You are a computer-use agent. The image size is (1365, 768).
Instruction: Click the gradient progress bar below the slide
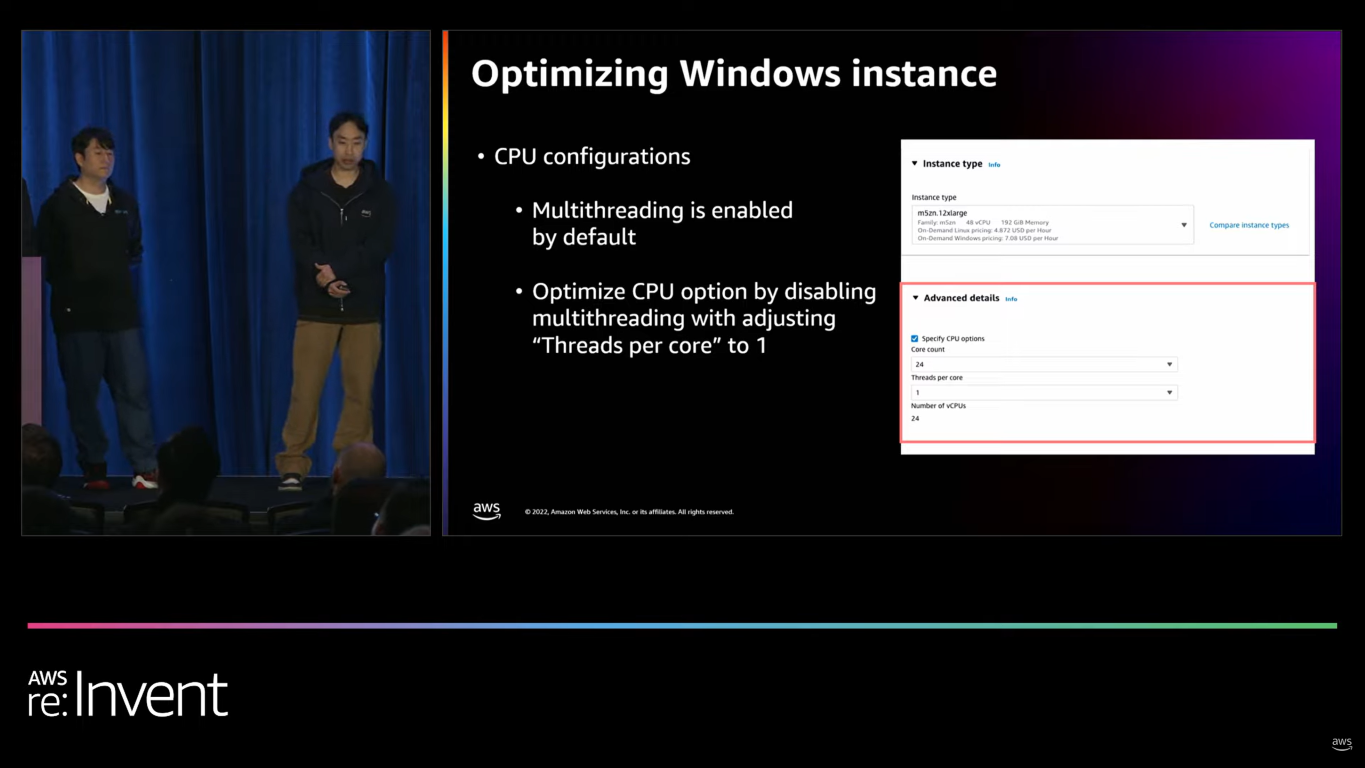click(682, 625)
